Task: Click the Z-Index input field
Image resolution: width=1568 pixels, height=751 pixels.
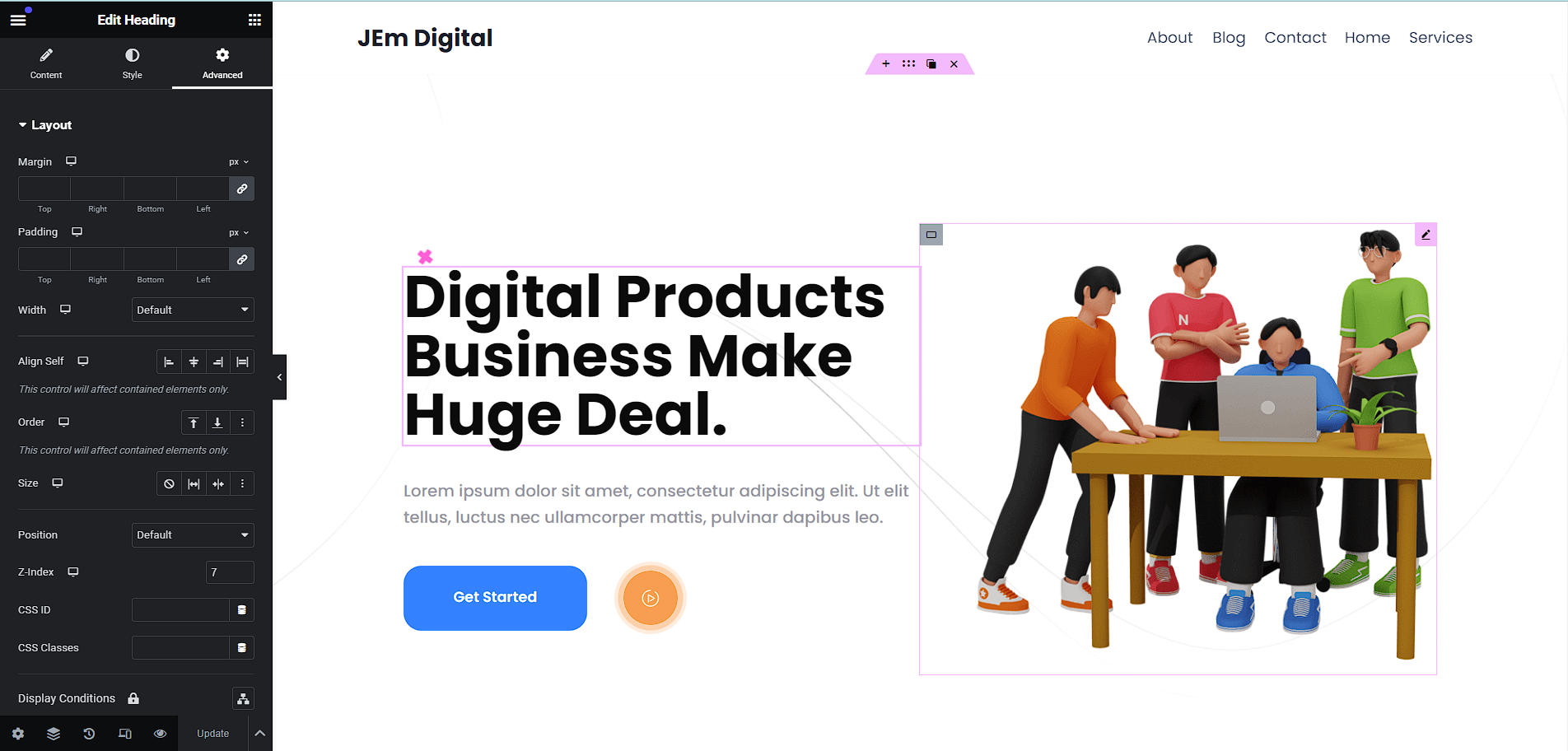Action: pos(230,572)
